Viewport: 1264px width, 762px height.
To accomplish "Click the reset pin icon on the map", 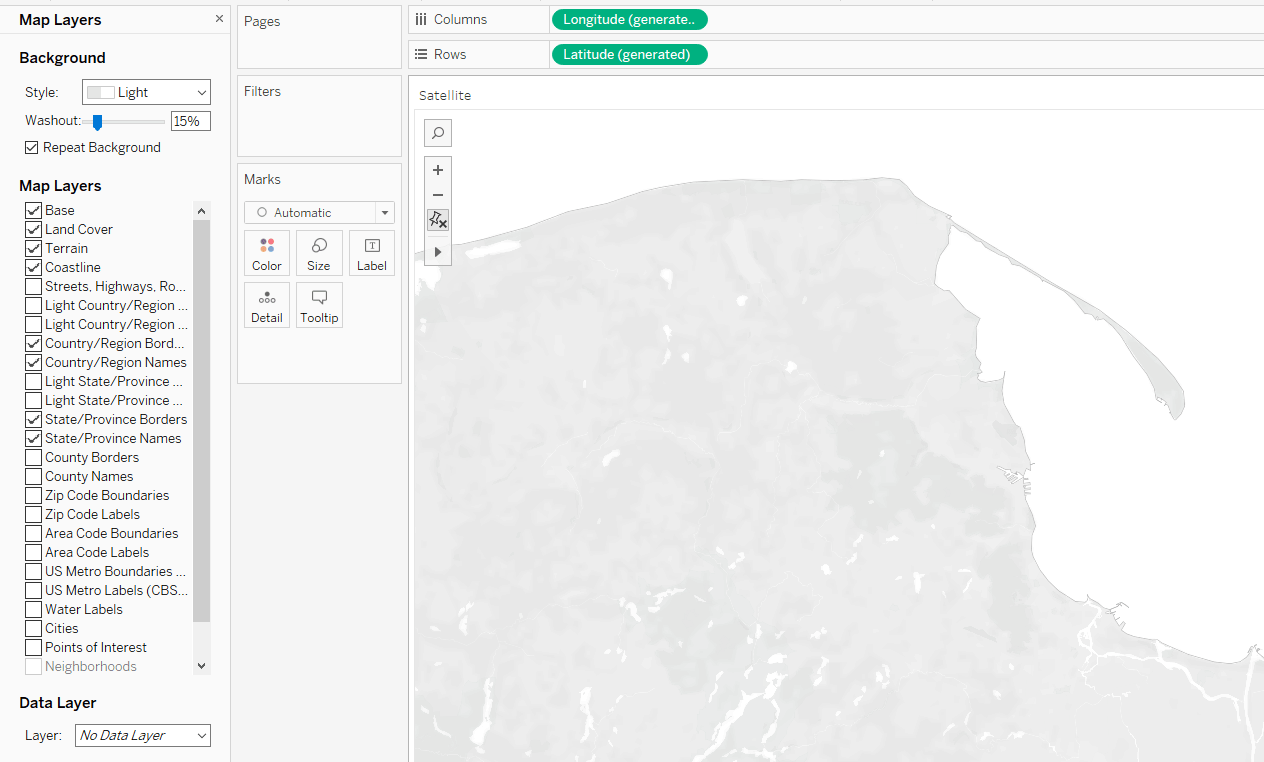I will (x=437, y=219).
